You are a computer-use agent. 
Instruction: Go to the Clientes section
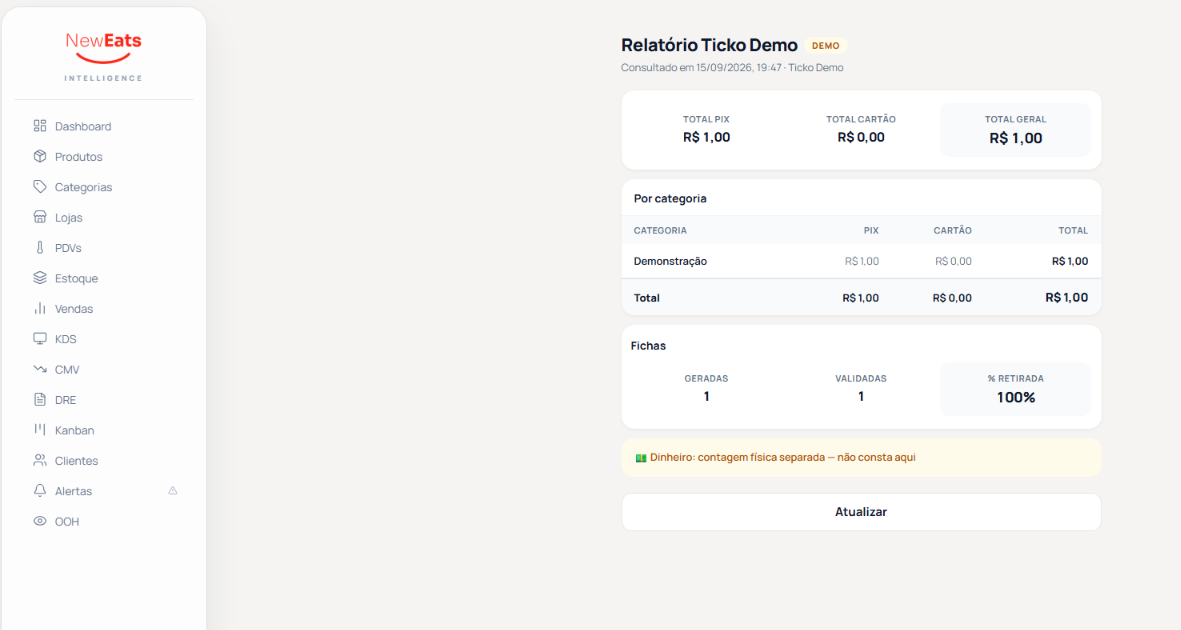pos(76,460)
